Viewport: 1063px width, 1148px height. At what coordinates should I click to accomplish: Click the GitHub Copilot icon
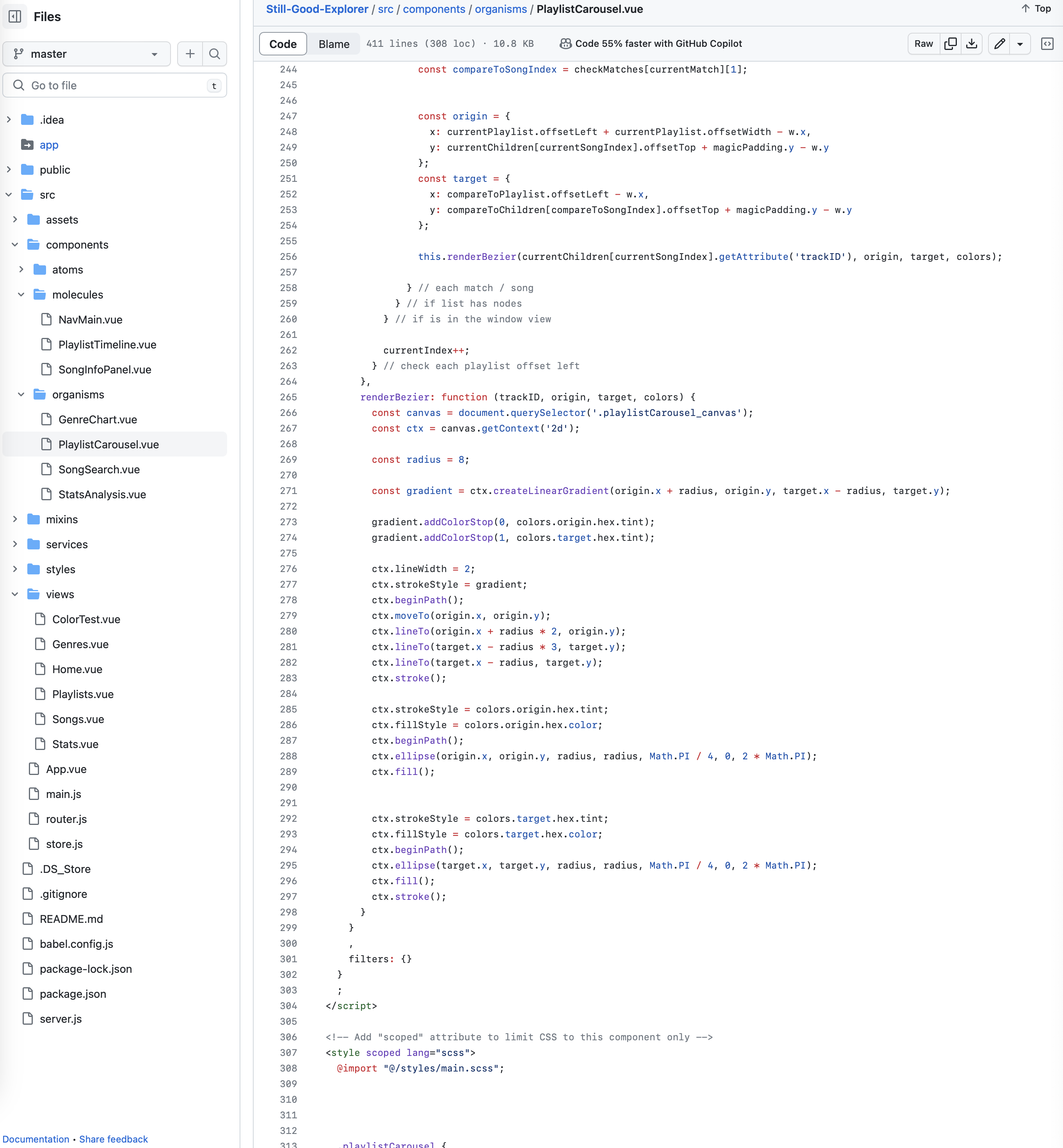[565, 44]
